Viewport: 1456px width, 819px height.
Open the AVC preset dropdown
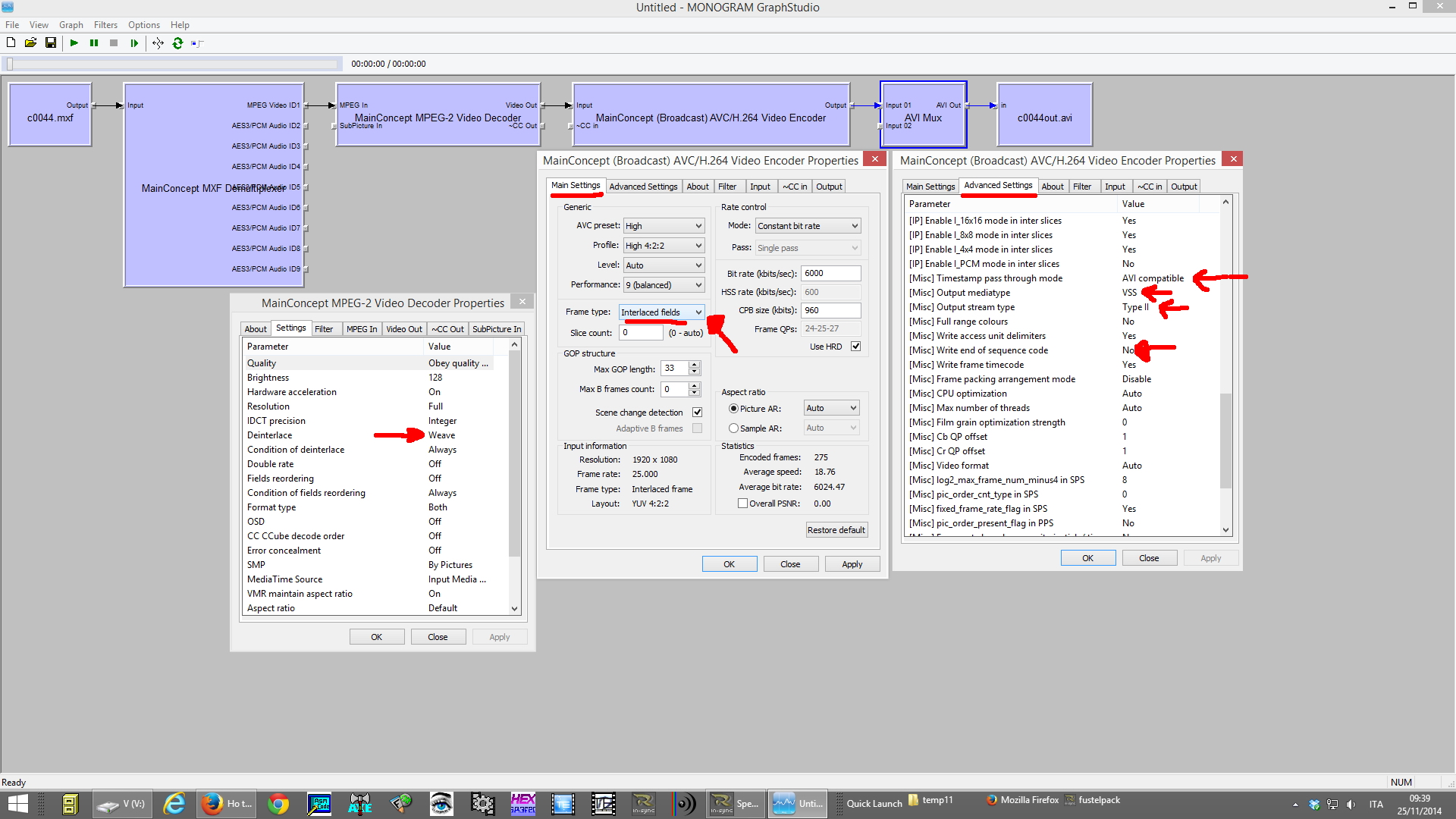pos(664,226)
